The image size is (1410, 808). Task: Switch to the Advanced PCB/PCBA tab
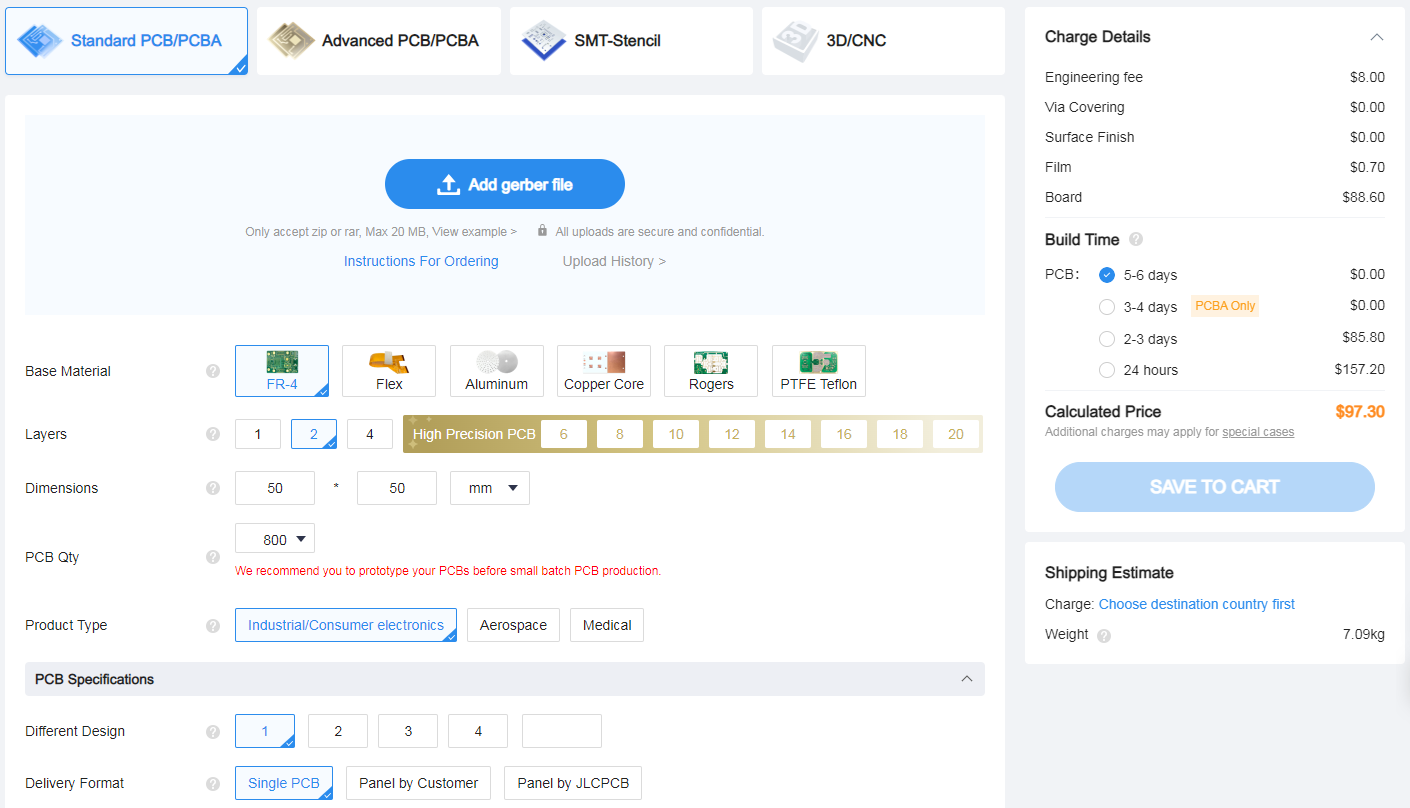(379, 41)
